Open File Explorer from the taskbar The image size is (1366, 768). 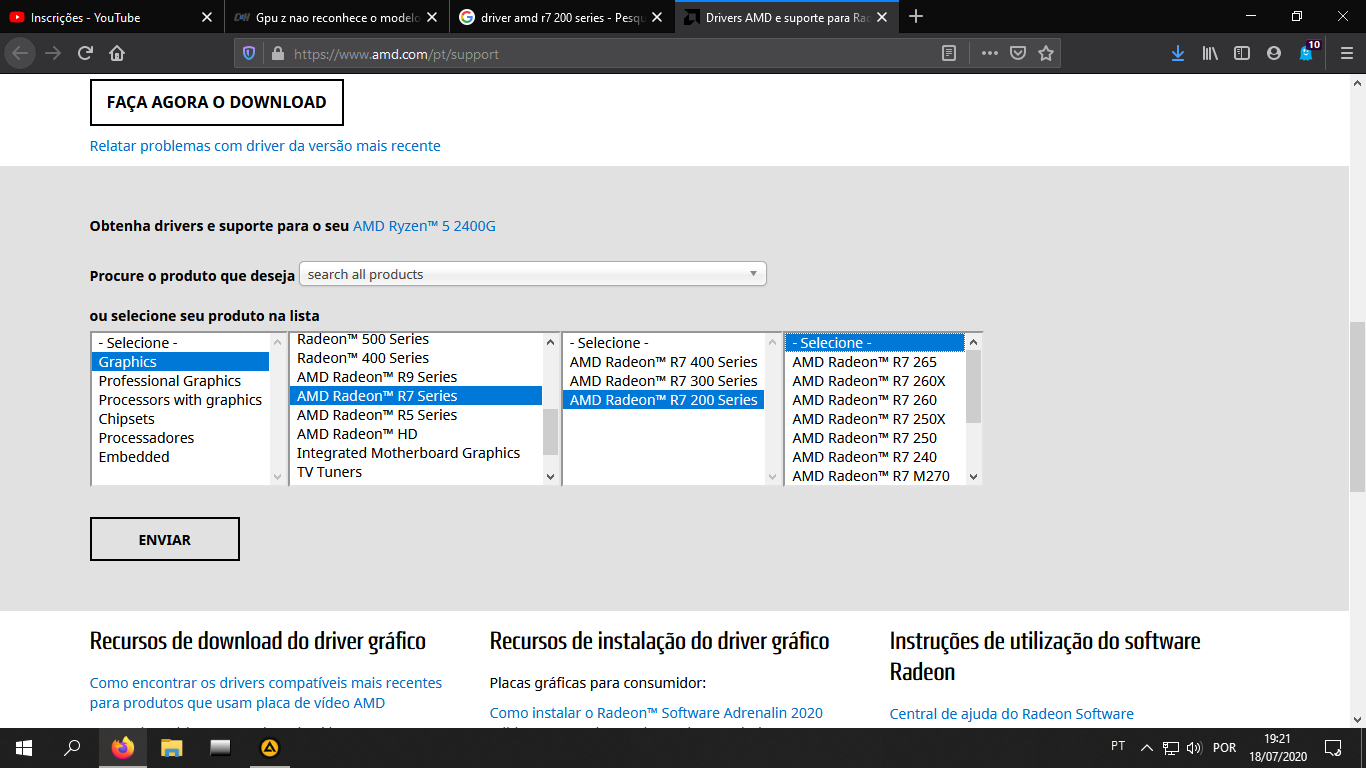(172, 748)
